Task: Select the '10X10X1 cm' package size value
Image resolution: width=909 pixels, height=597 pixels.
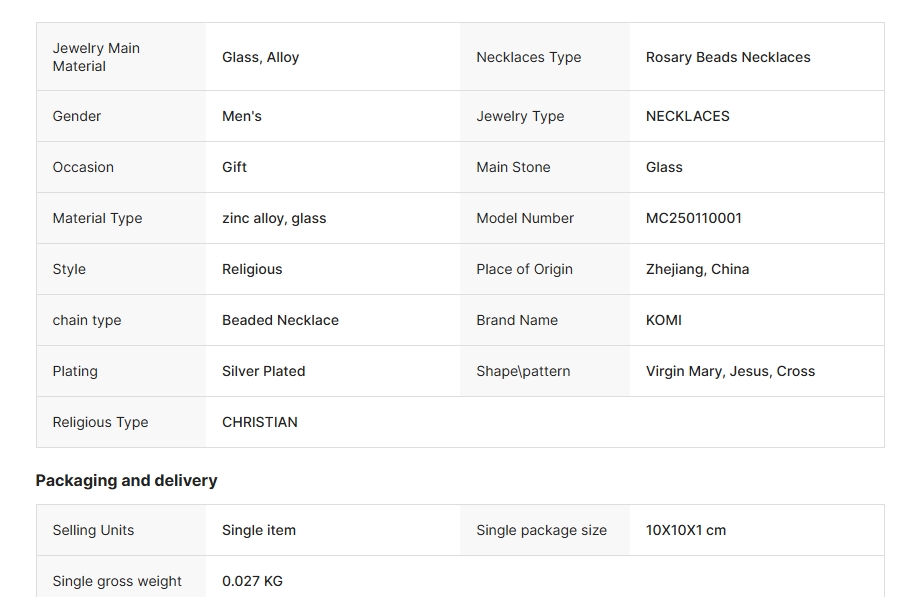Action: pyautogui.click(x=685, y=530)
